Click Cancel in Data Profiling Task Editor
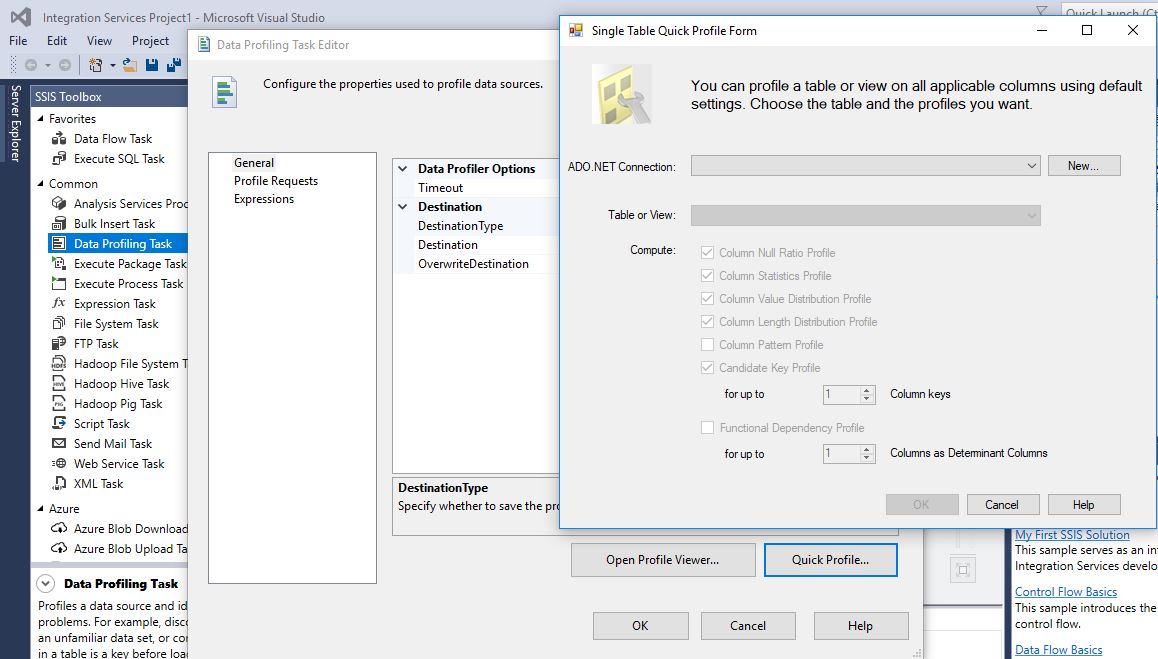 [x=748, y=626]
